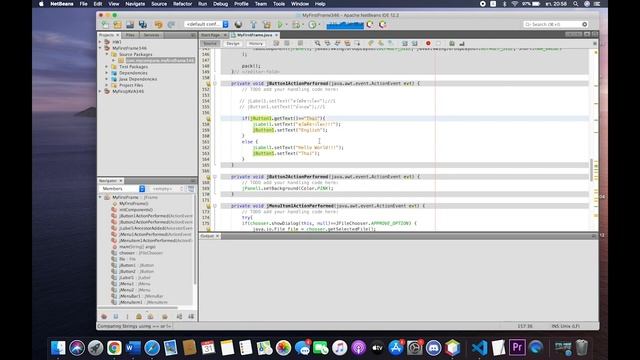The height and width of the screenshot is (360, 640).
Task: Switch to the Services tab
Action: 151,35
